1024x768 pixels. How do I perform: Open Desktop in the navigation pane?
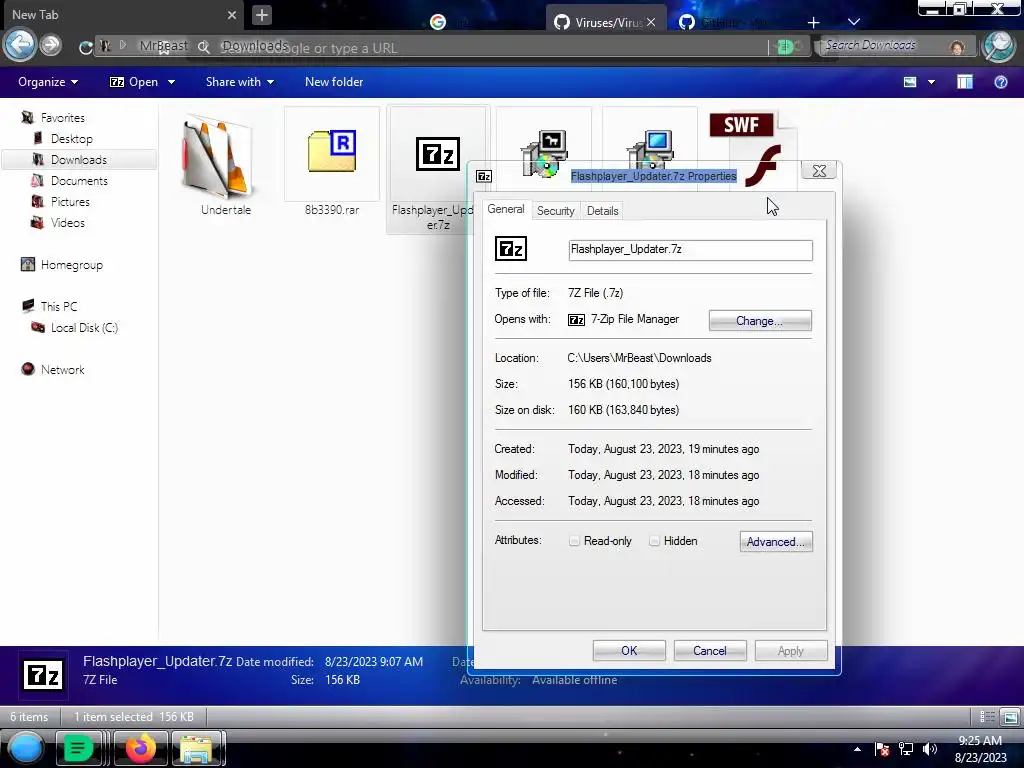[x=72, y=138]
